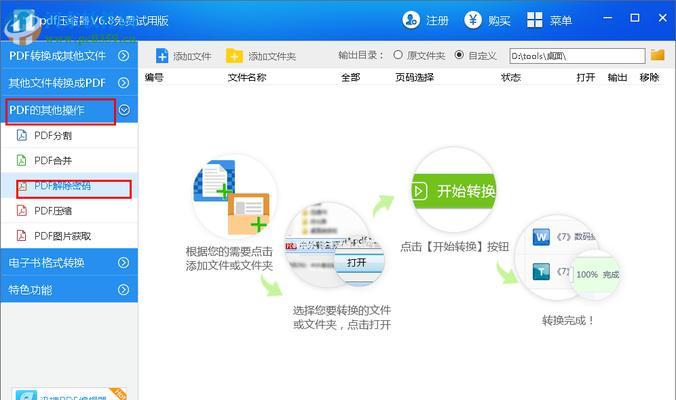The width and height of the screenshot is (676, 400).
Task: Click the 页码选择 column header
Action: point(414,77)
